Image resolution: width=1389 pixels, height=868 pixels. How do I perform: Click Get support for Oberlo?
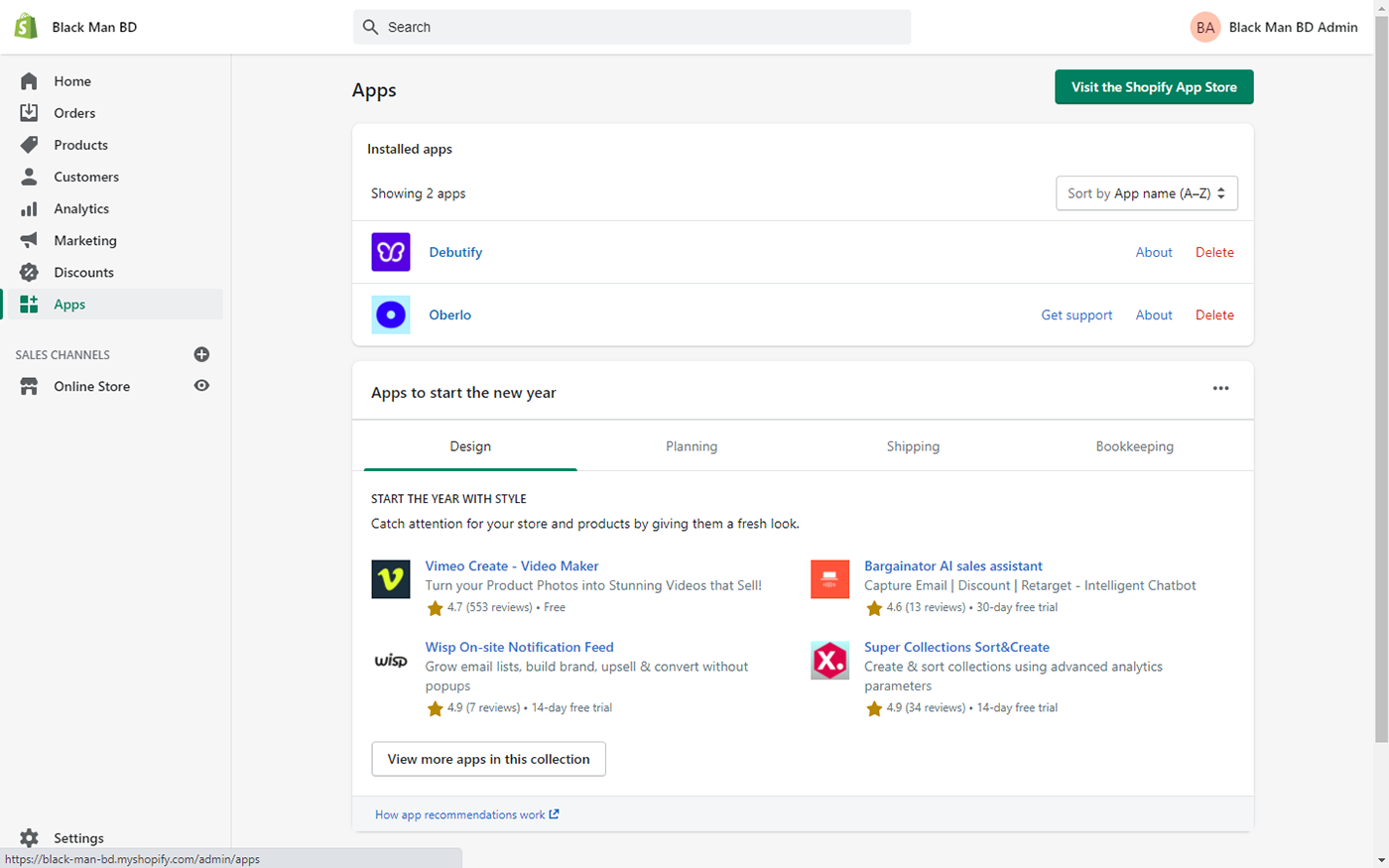1076,314
